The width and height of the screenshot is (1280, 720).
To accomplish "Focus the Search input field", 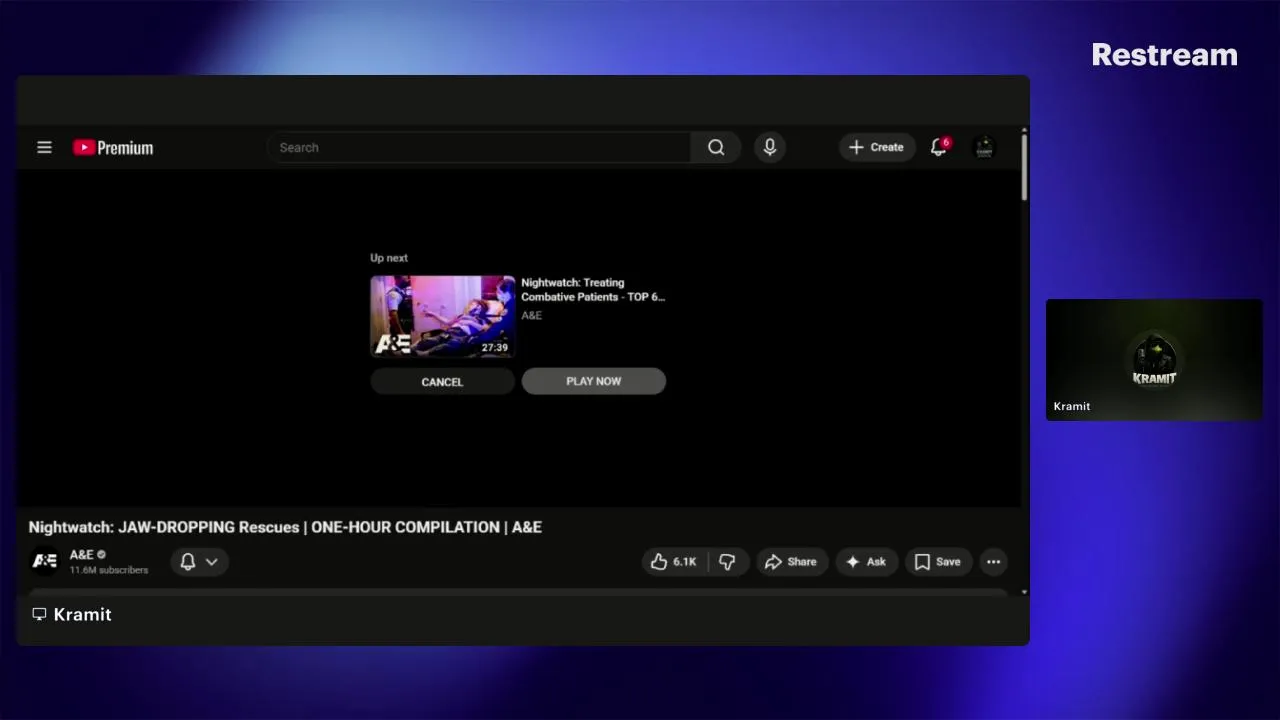I will coord(479,147).
